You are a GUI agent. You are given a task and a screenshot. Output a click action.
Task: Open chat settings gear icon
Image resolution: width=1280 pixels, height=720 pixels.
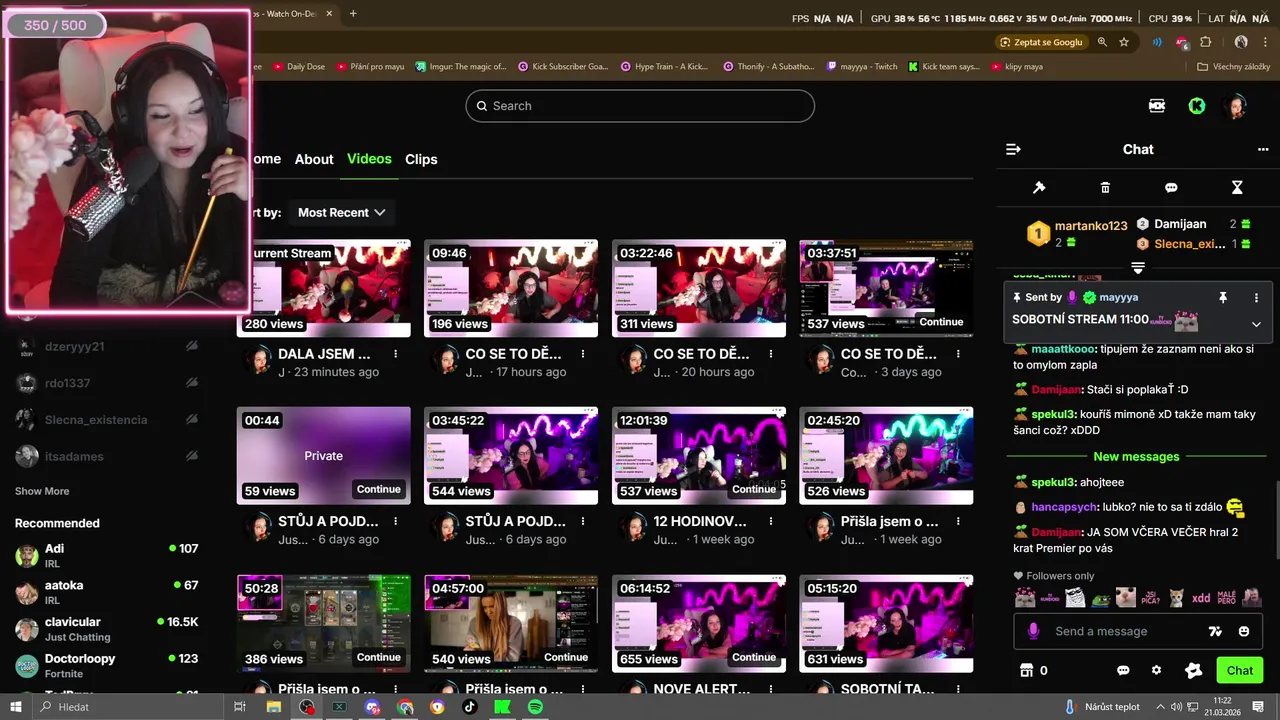pos(1157,671)
